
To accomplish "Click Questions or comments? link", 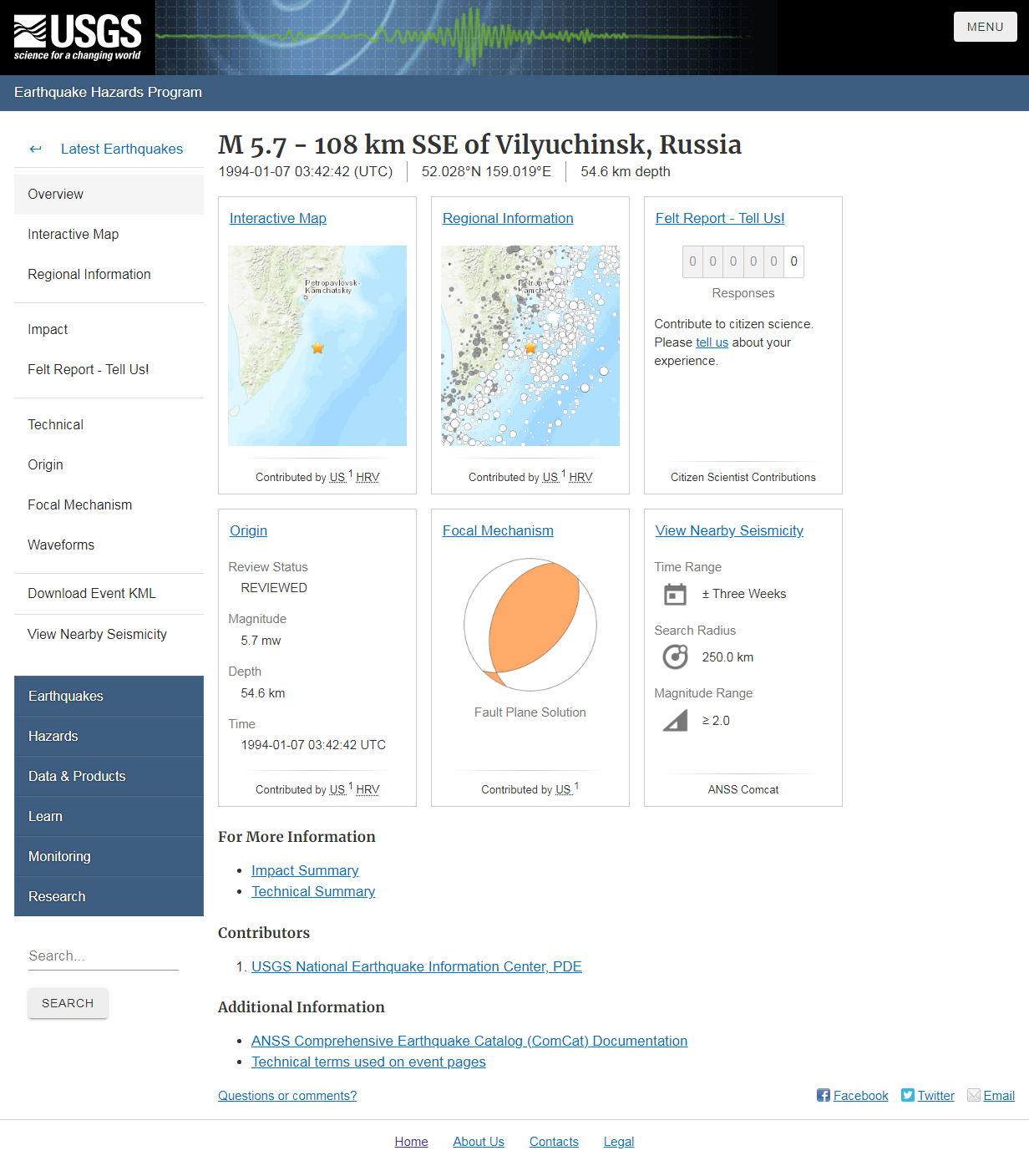I will point(287,1096).
